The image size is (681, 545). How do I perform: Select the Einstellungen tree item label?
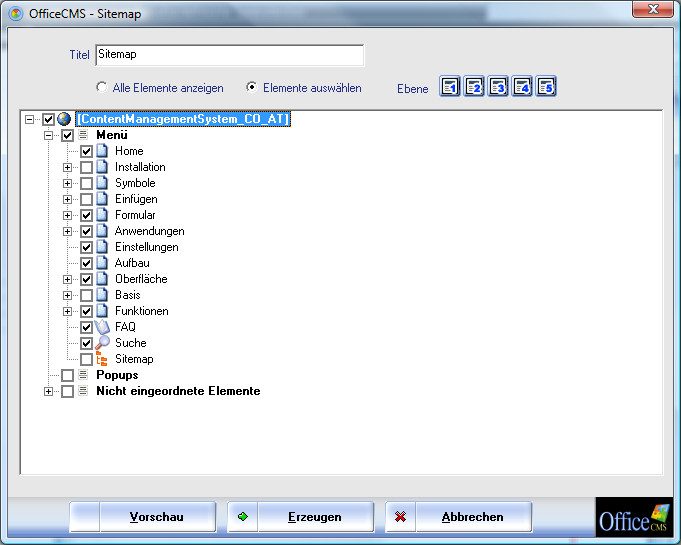tap(147, 247)
